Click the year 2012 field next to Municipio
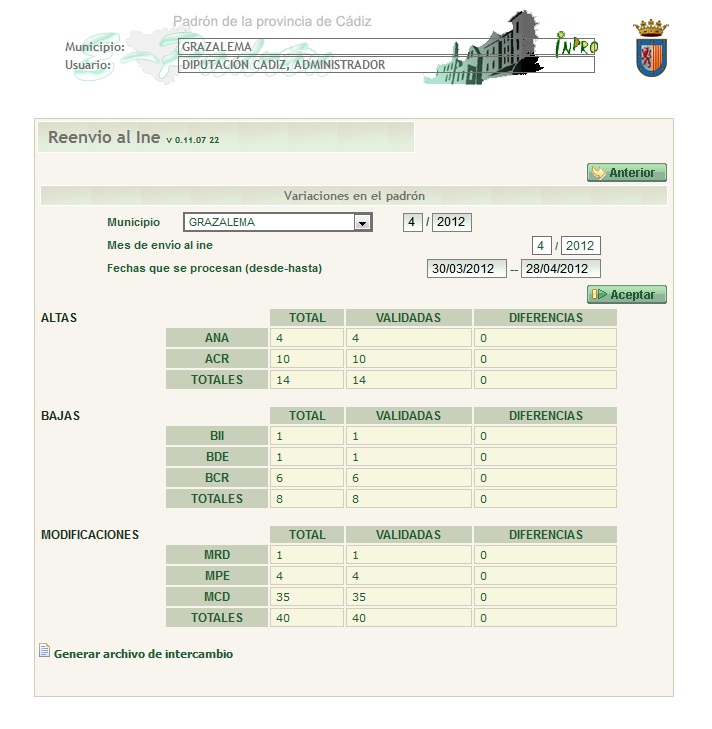The height and width of the screenshot is (729, 712). (452, 222)
